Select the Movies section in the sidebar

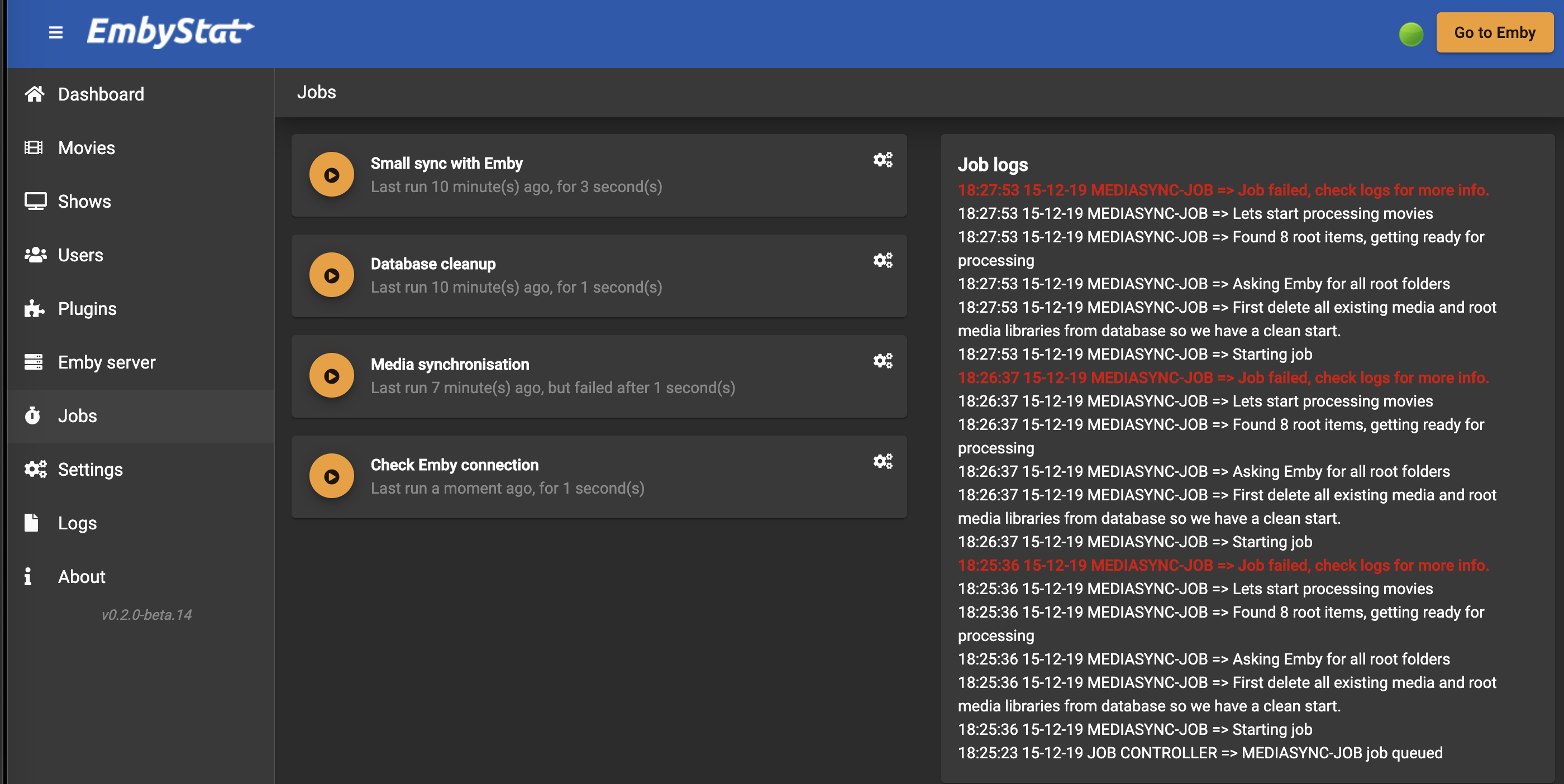[x=87, y=147]
